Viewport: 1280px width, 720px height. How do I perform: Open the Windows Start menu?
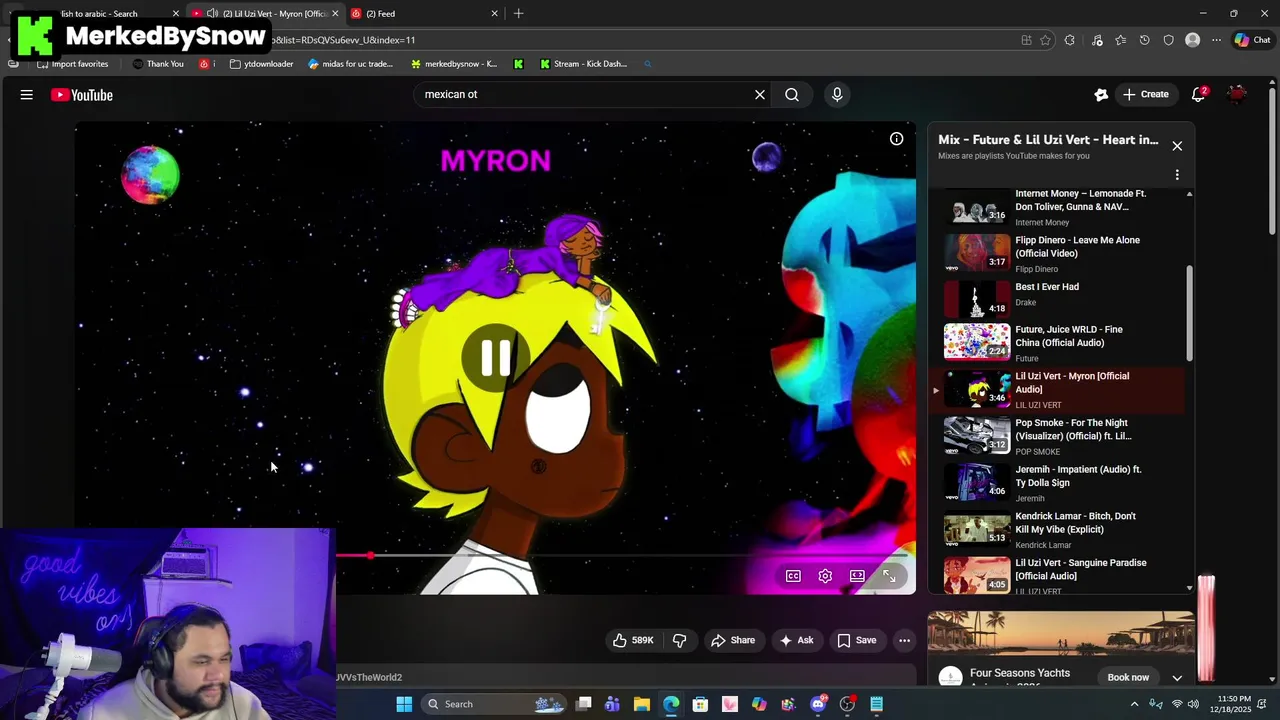[x=404, y=704]
